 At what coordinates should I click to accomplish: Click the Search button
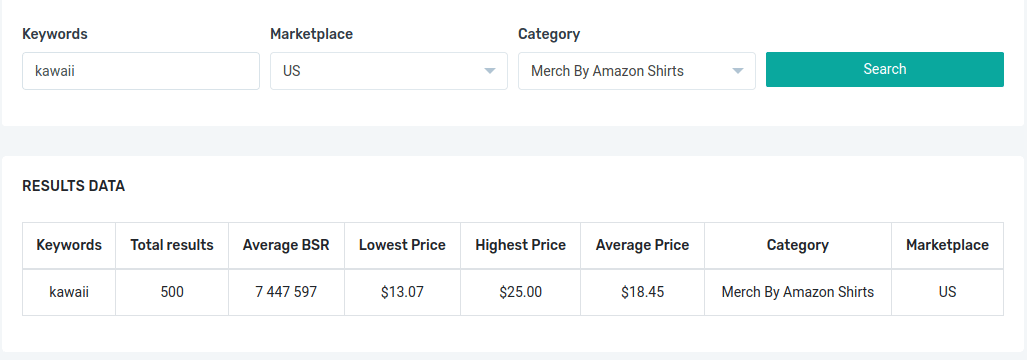(x=885, y=69)
